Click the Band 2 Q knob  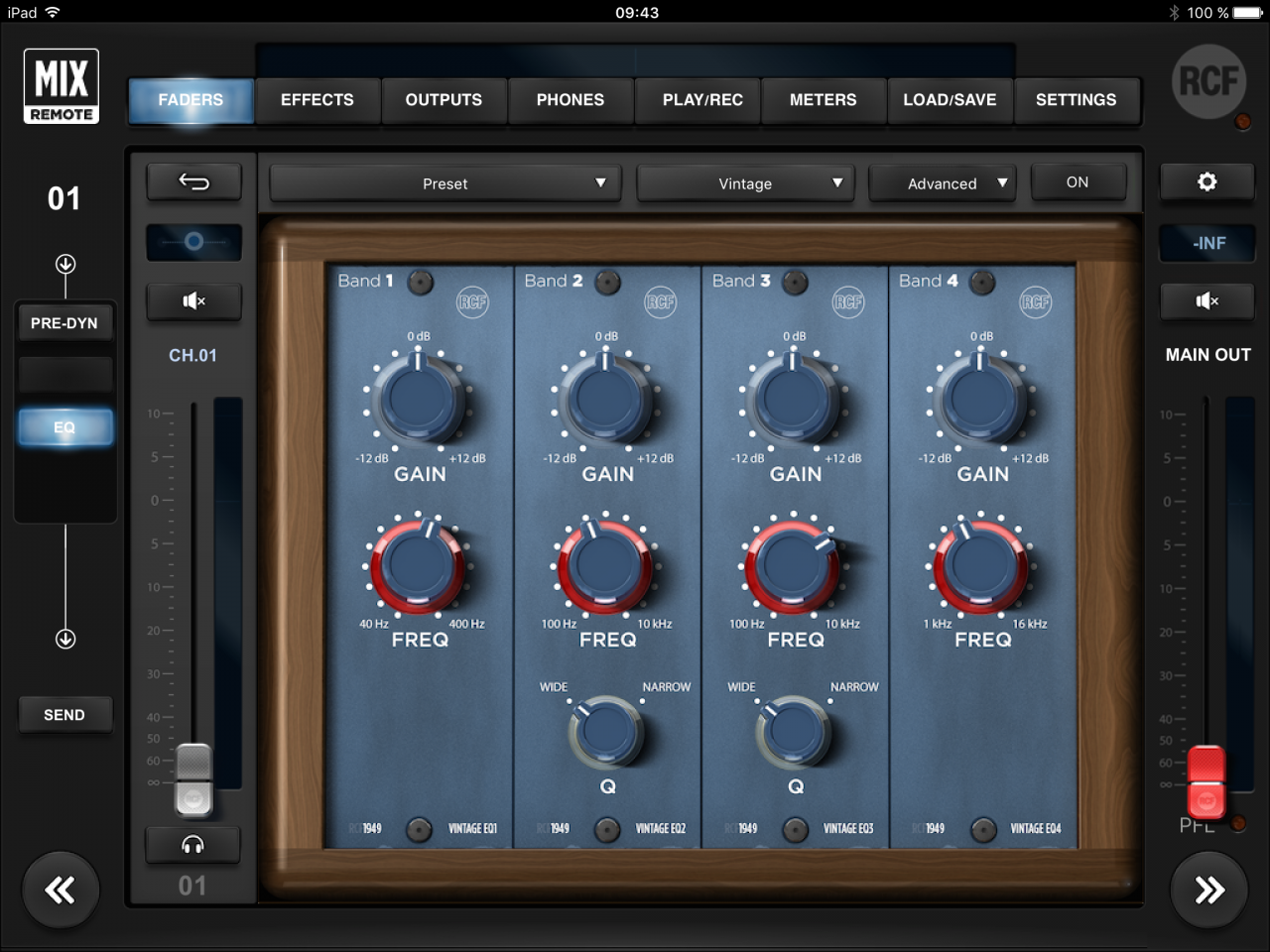point(606,732)
